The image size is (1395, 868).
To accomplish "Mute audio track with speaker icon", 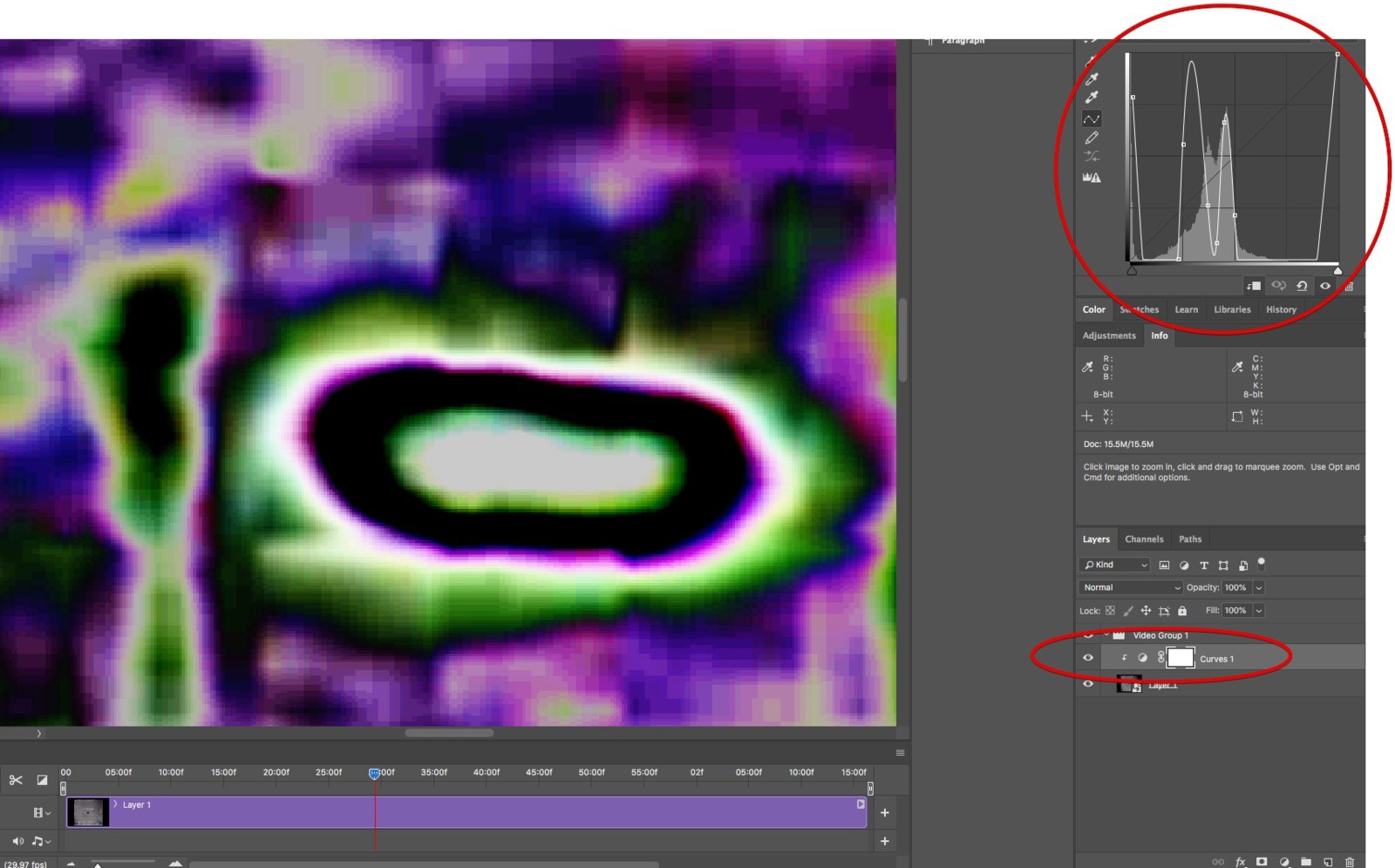I will (x=17, y=841).
